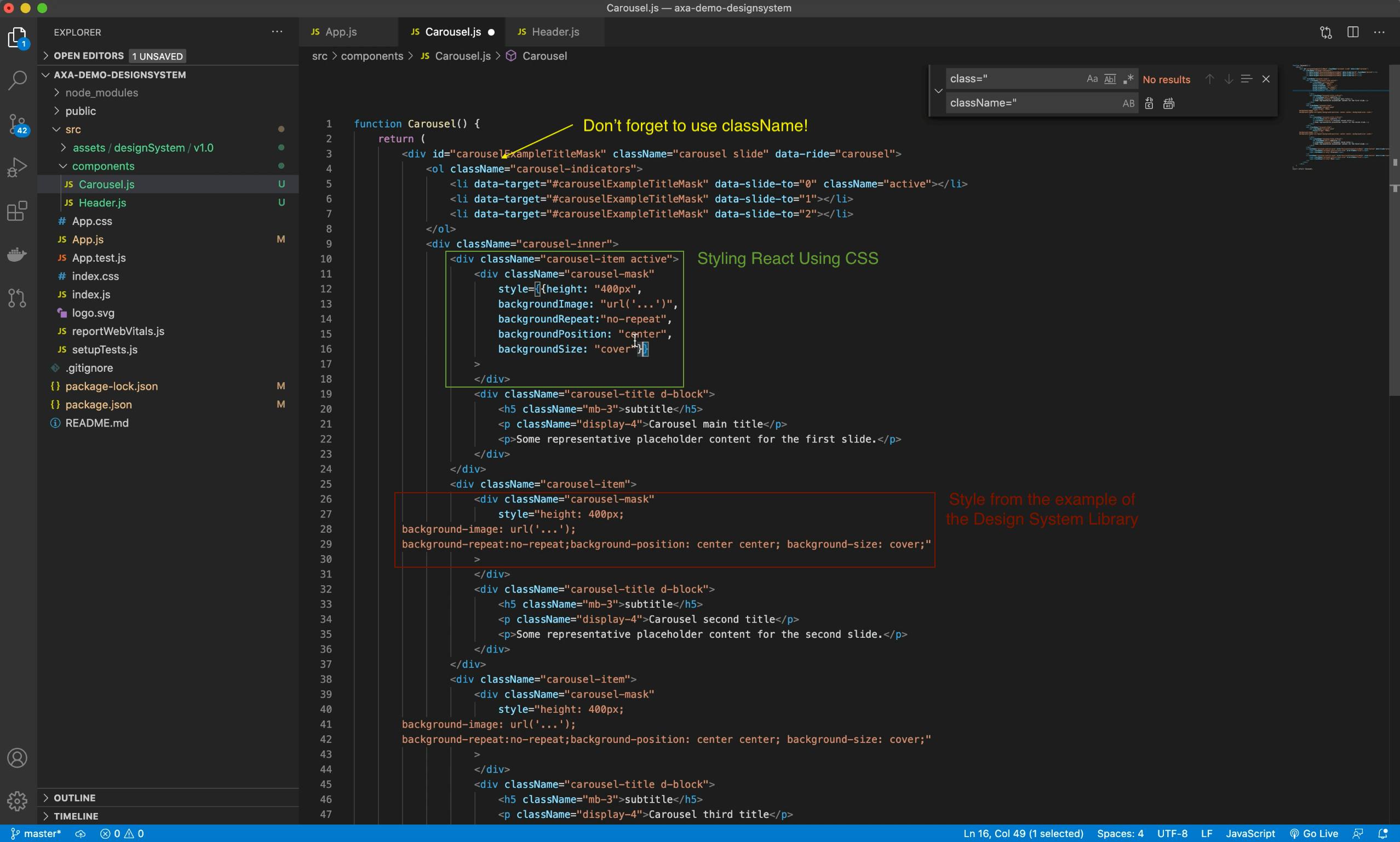Toggle Match Case in find widget

(1092, 79)
